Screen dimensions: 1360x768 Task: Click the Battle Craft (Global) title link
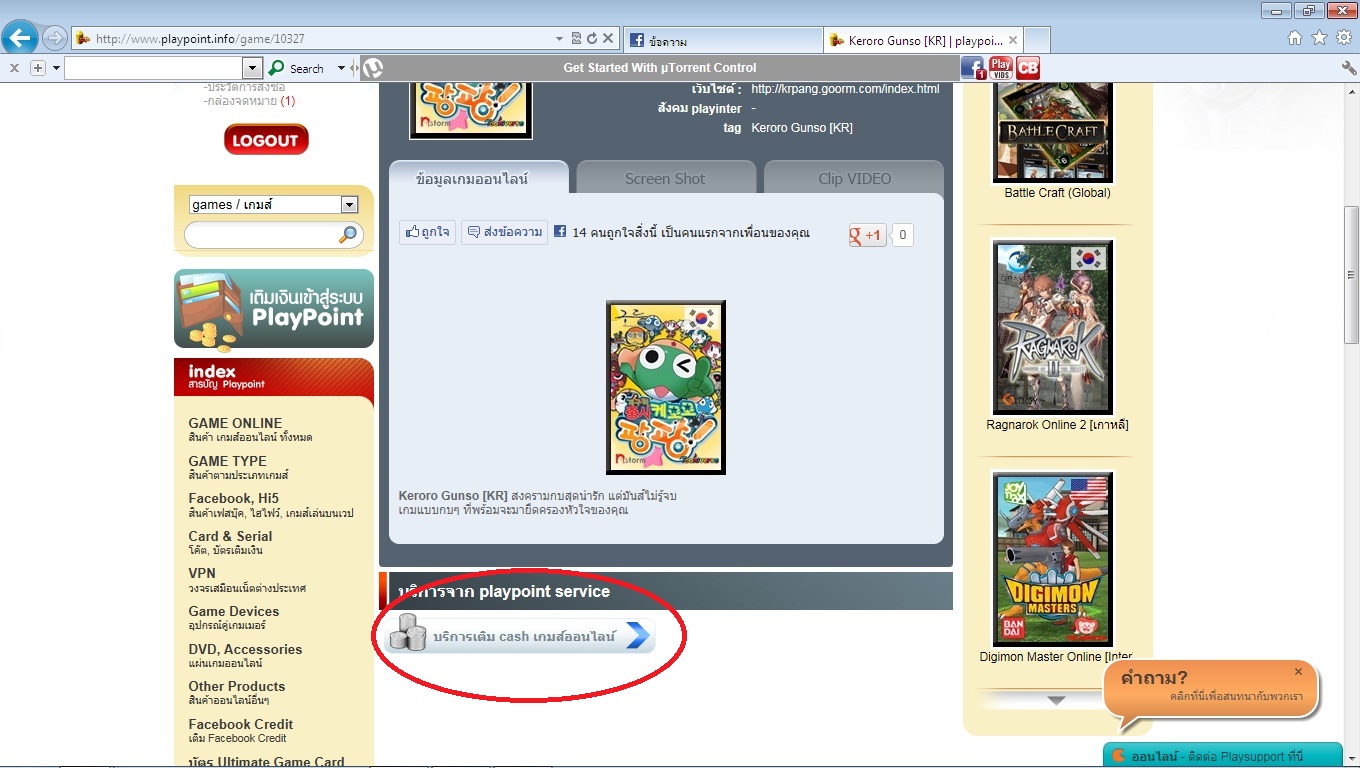[x=1058, y=193]
